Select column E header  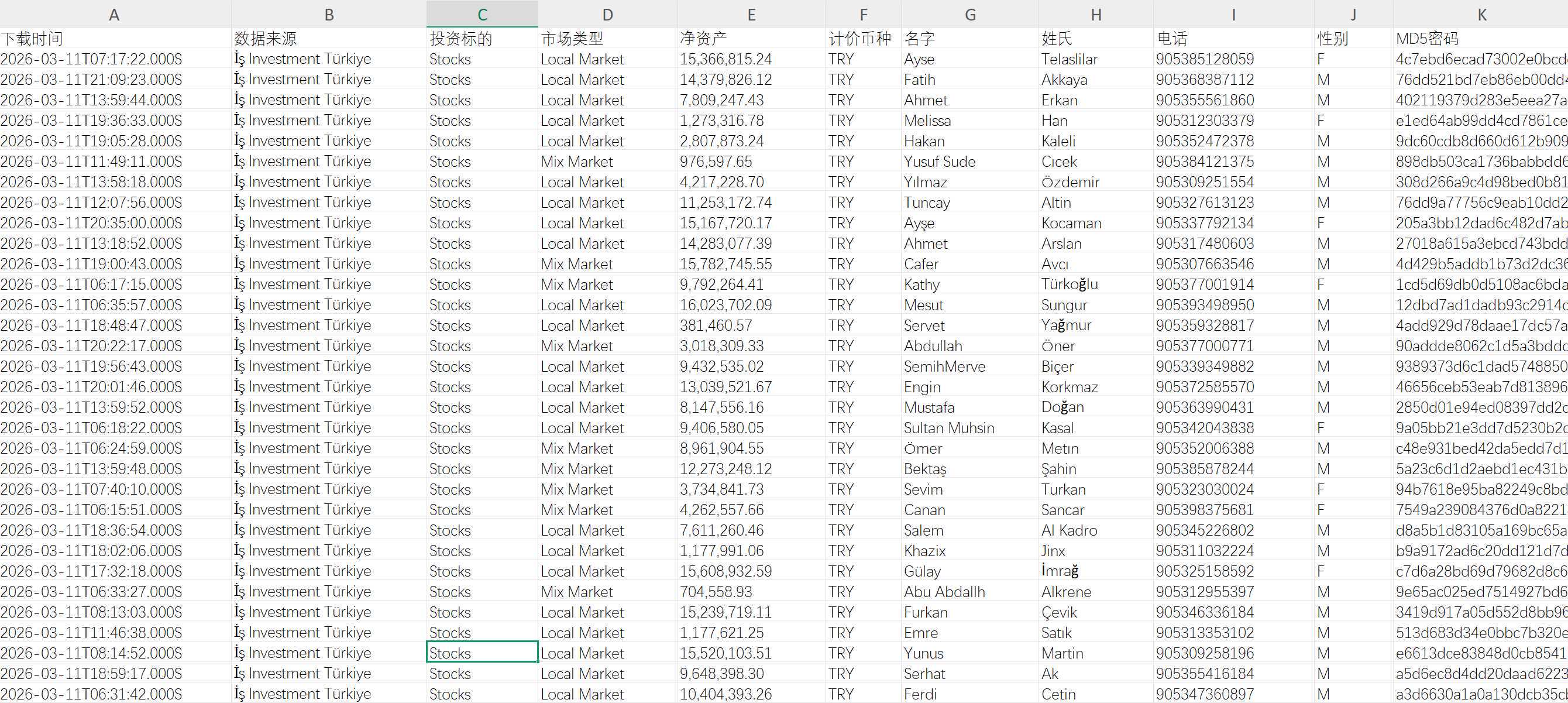[751, 14]
